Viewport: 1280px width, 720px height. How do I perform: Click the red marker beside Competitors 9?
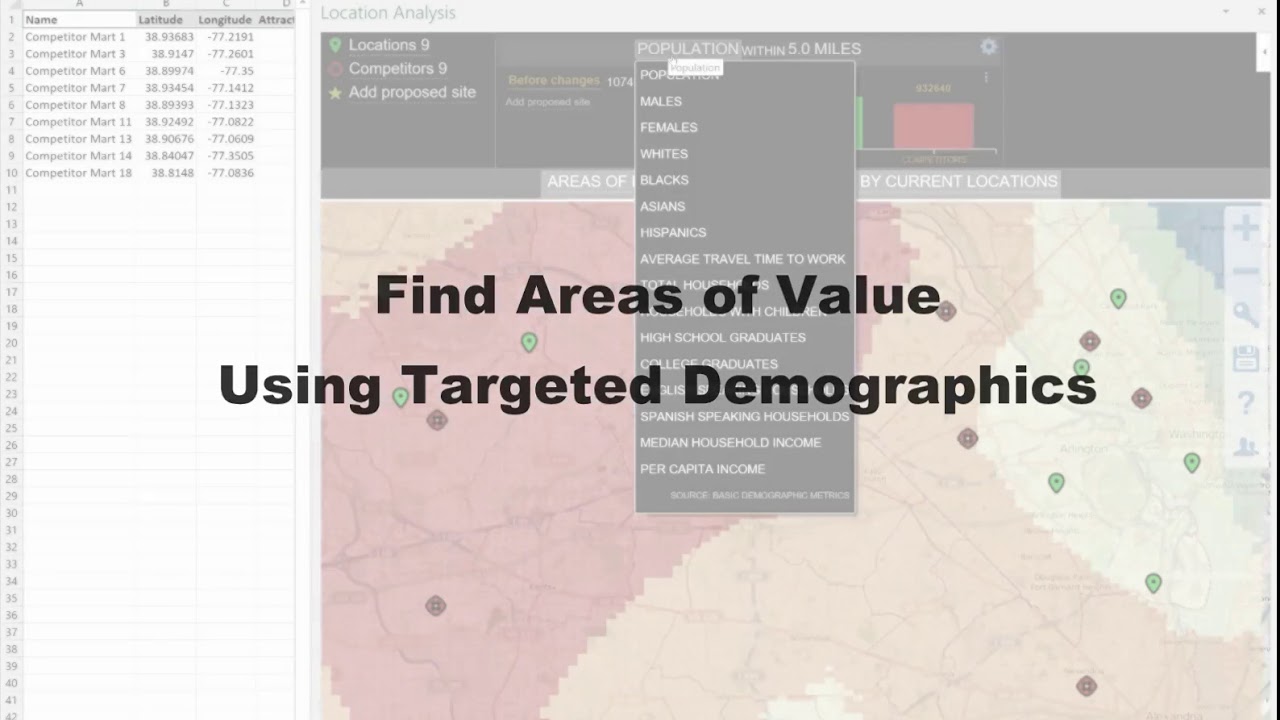coord(335,69)
